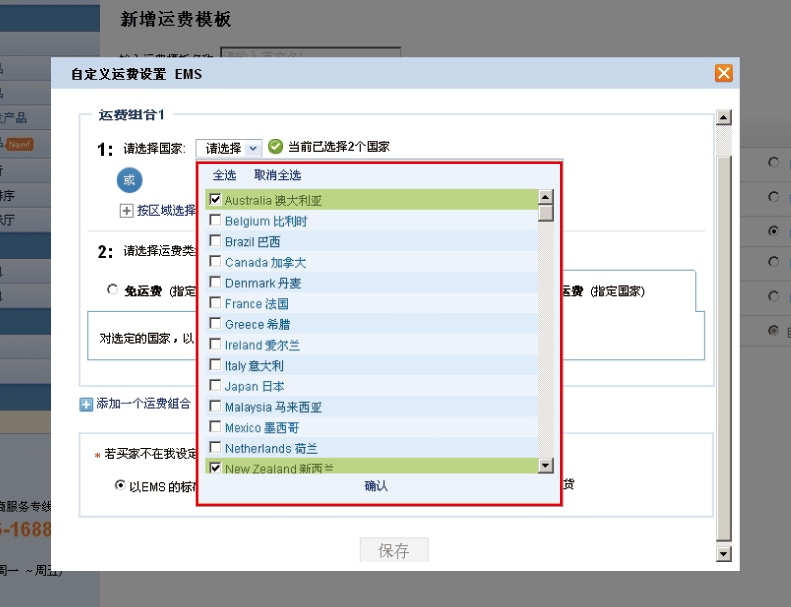Click the dialog scroll-down arrow
The width and height of the screenshot is (791, 607).
pyautogui.click(x=723, y=554)
